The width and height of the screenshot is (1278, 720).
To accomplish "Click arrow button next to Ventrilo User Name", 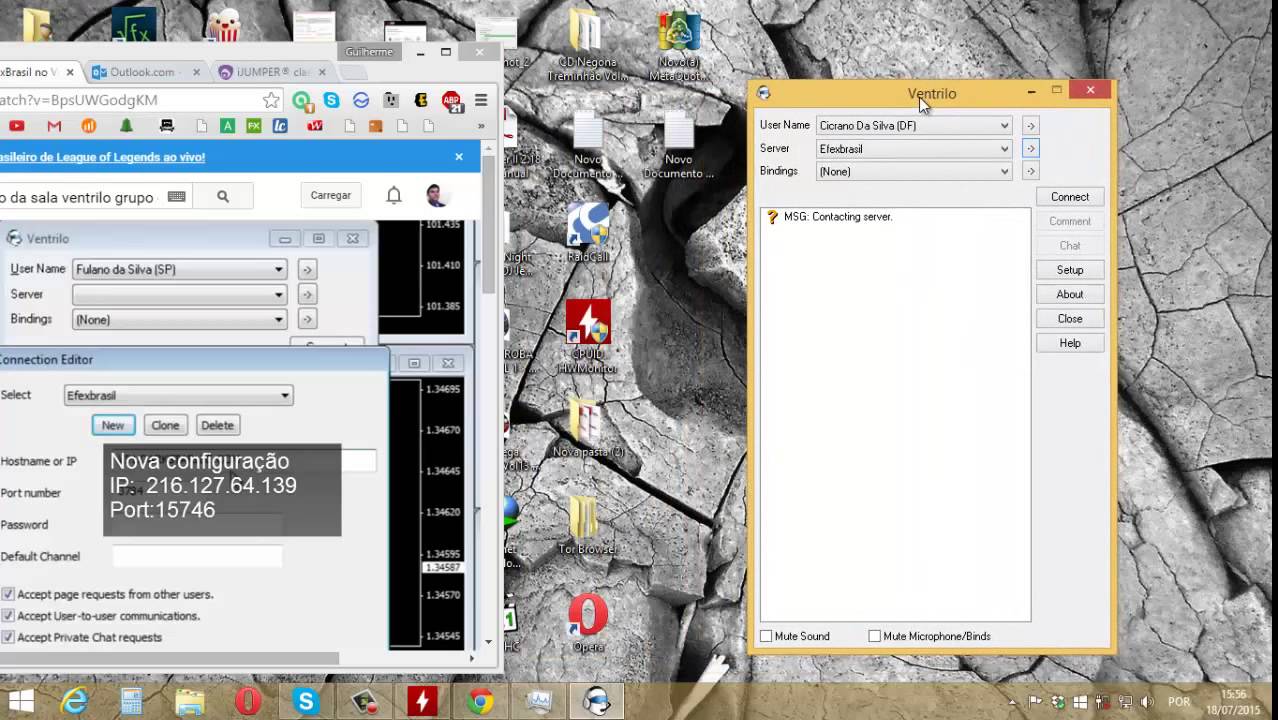I will point(1030,126).
